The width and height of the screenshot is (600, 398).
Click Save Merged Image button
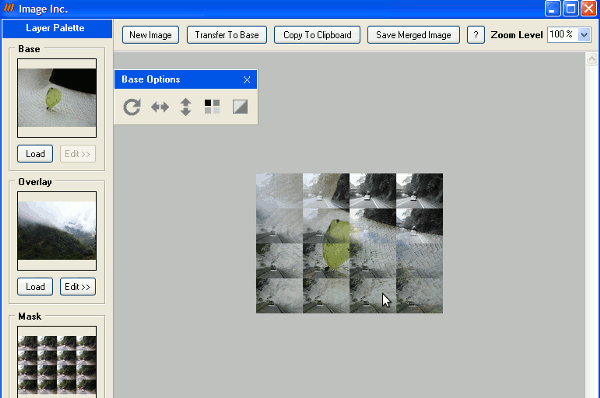point(413,35)
